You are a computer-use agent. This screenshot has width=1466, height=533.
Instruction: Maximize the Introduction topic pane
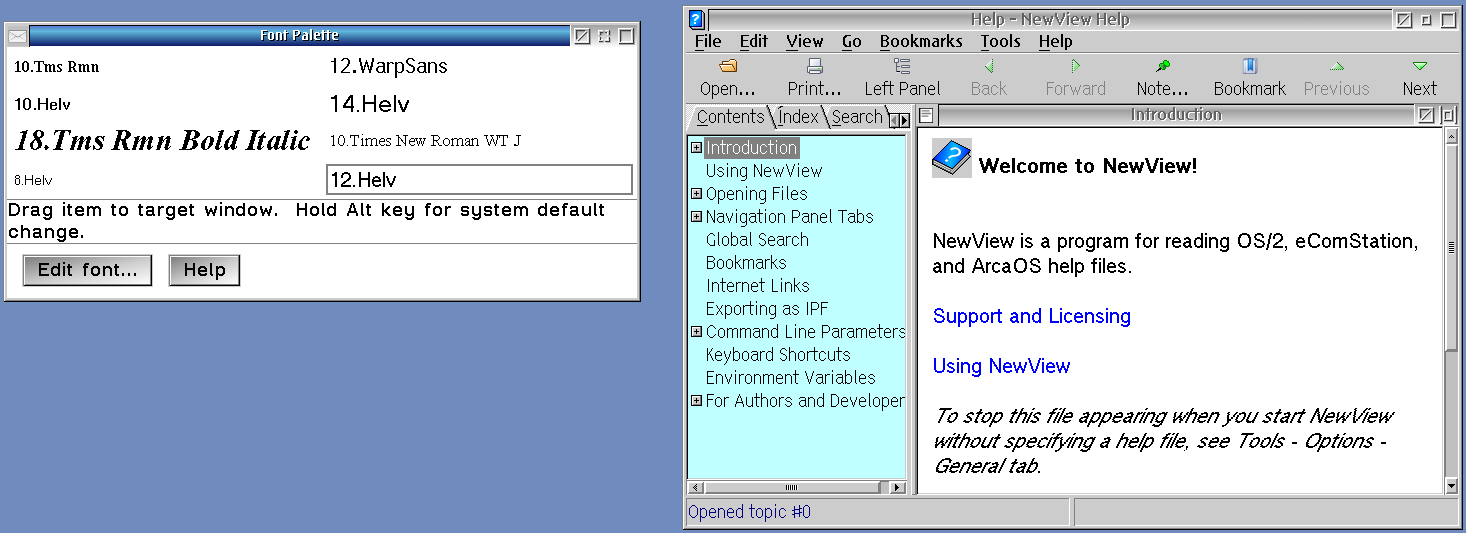click(x=1449, y=116)
